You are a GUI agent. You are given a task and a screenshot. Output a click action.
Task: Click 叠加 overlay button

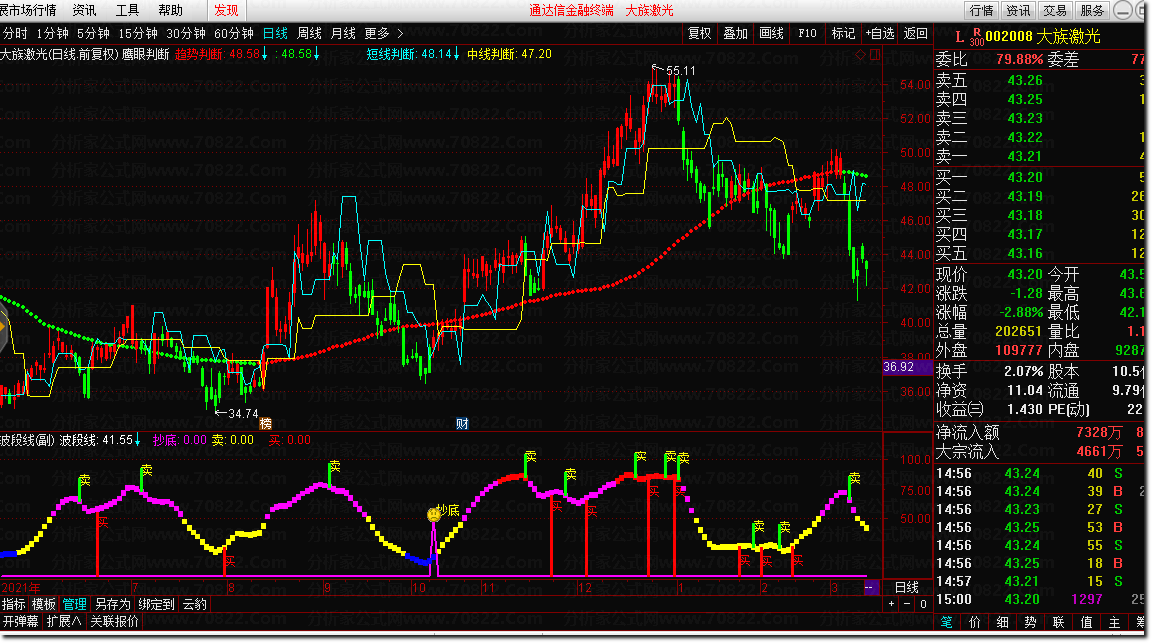[x=735, y=34]
